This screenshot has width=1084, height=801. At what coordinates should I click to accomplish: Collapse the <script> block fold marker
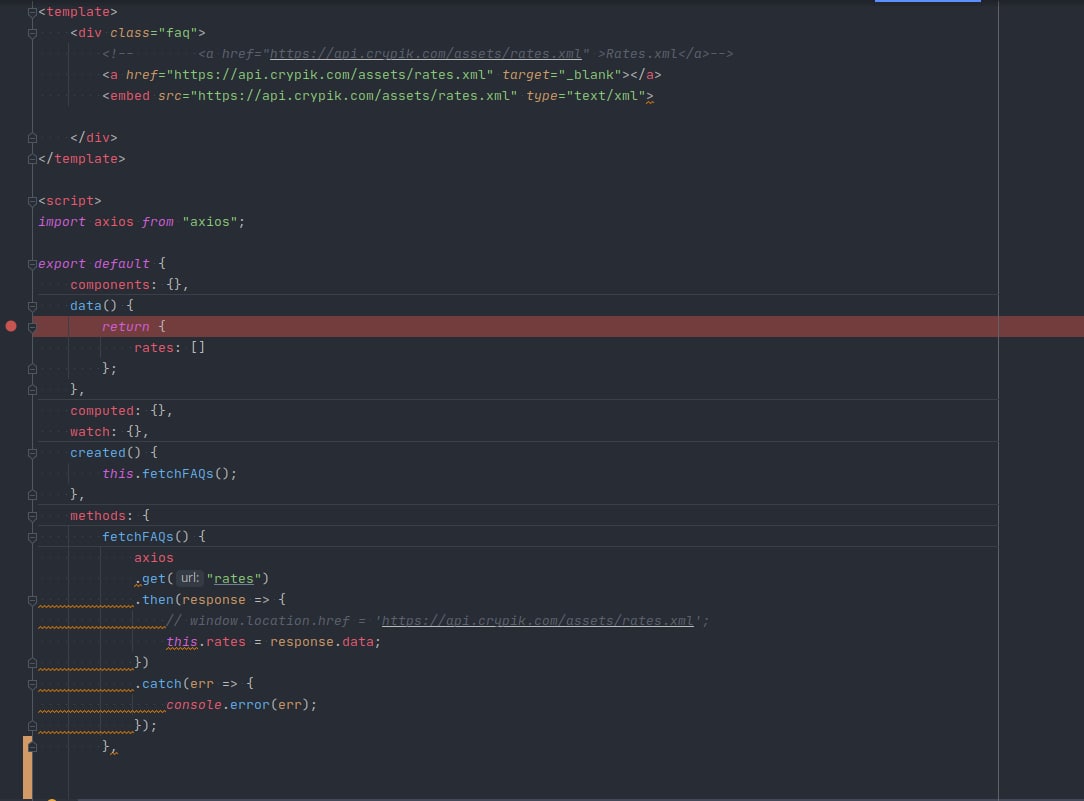[32, 201]
